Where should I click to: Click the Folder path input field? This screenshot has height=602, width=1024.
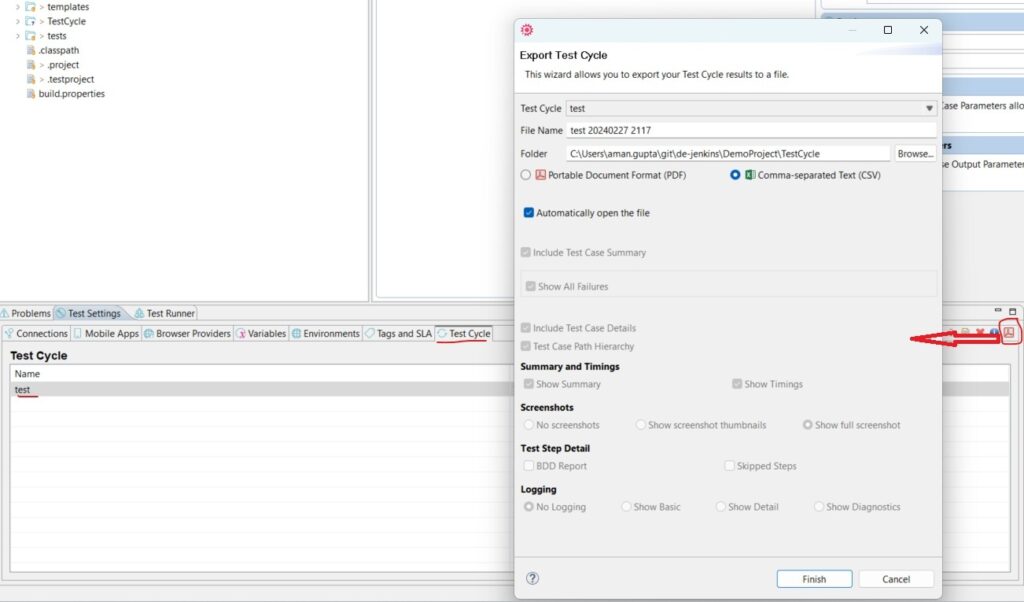click(x=728, y=153)
